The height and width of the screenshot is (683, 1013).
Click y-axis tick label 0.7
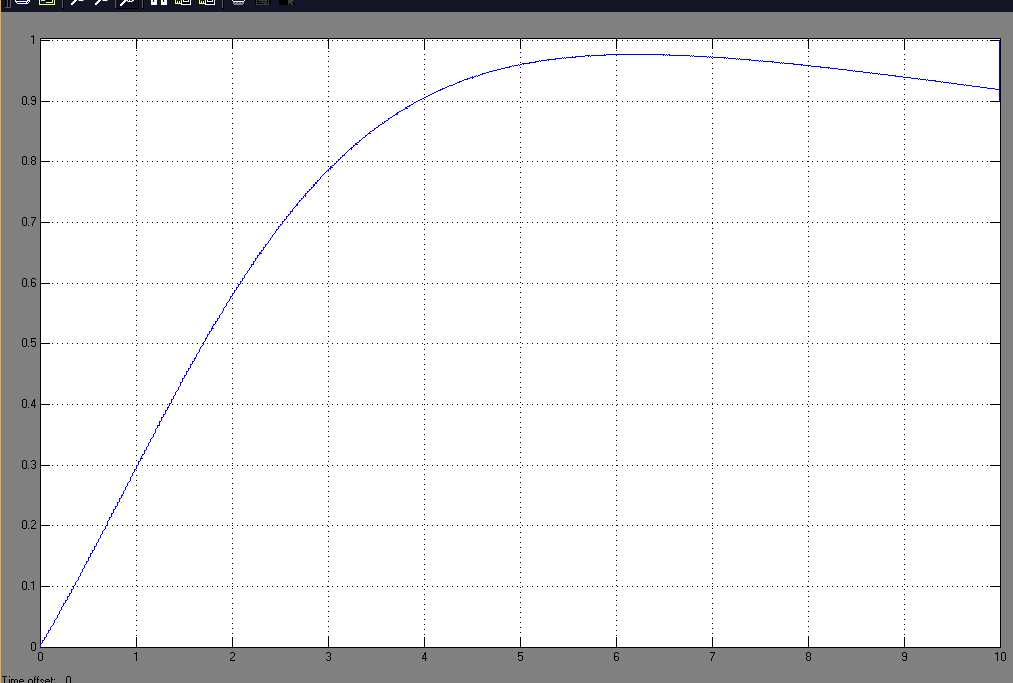click(28, 222)
